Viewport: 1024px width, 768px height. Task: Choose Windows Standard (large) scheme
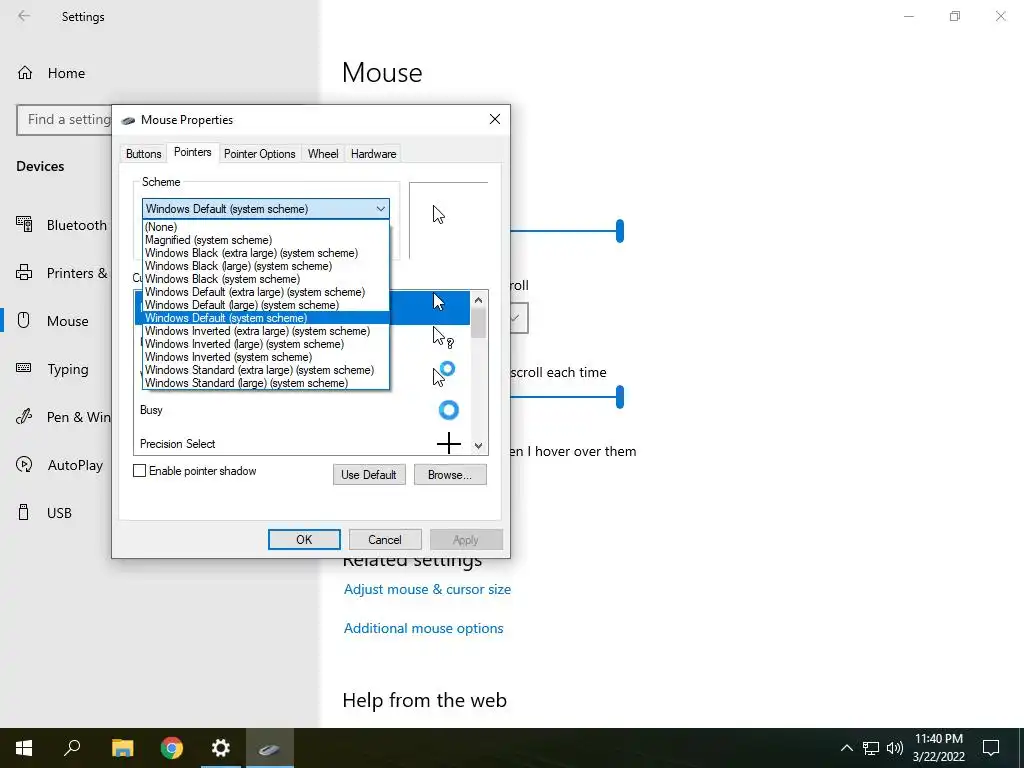click(x=266, y=383)
